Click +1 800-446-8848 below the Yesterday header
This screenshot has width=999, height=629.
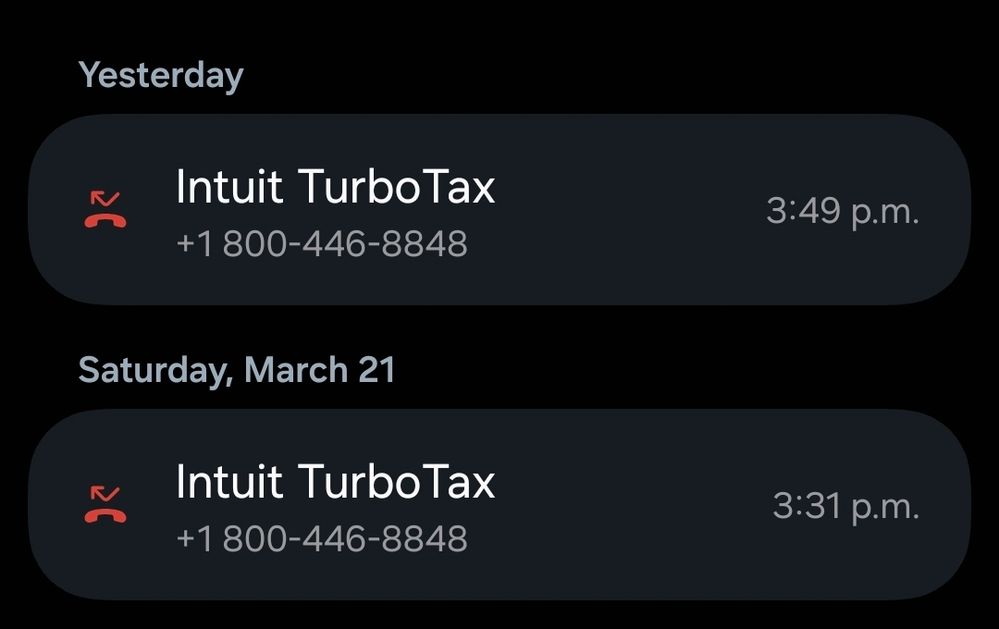(x=321, y=244)
